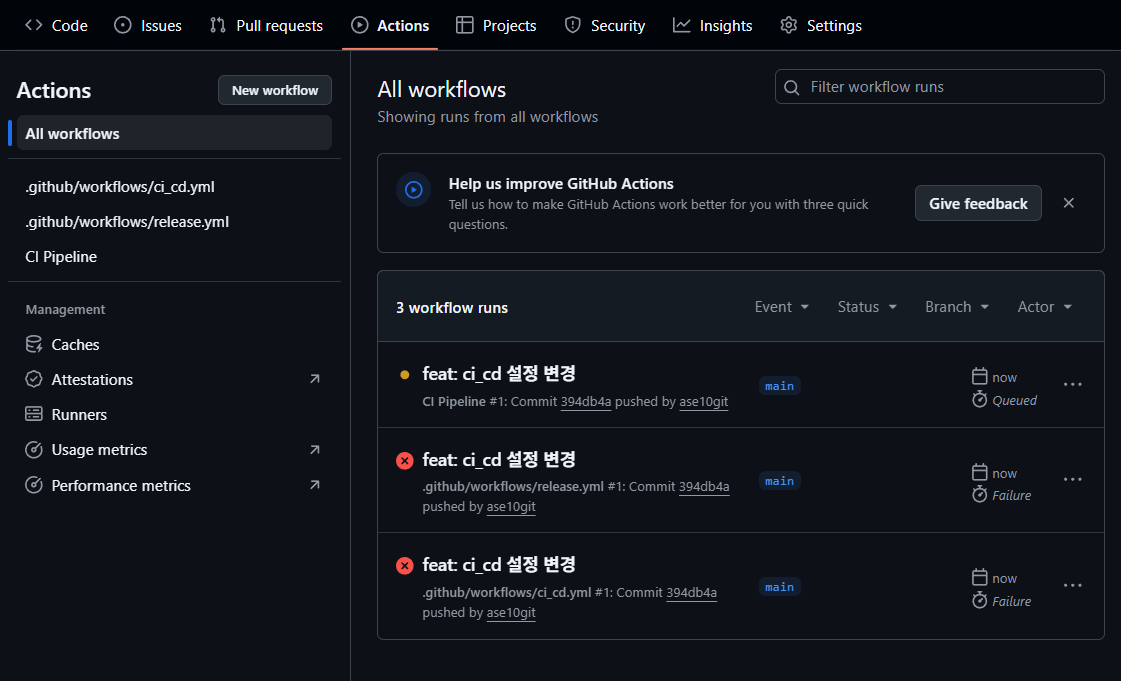Open the Code tab
The image size is (1121, 681).
[x=56, y=26]
